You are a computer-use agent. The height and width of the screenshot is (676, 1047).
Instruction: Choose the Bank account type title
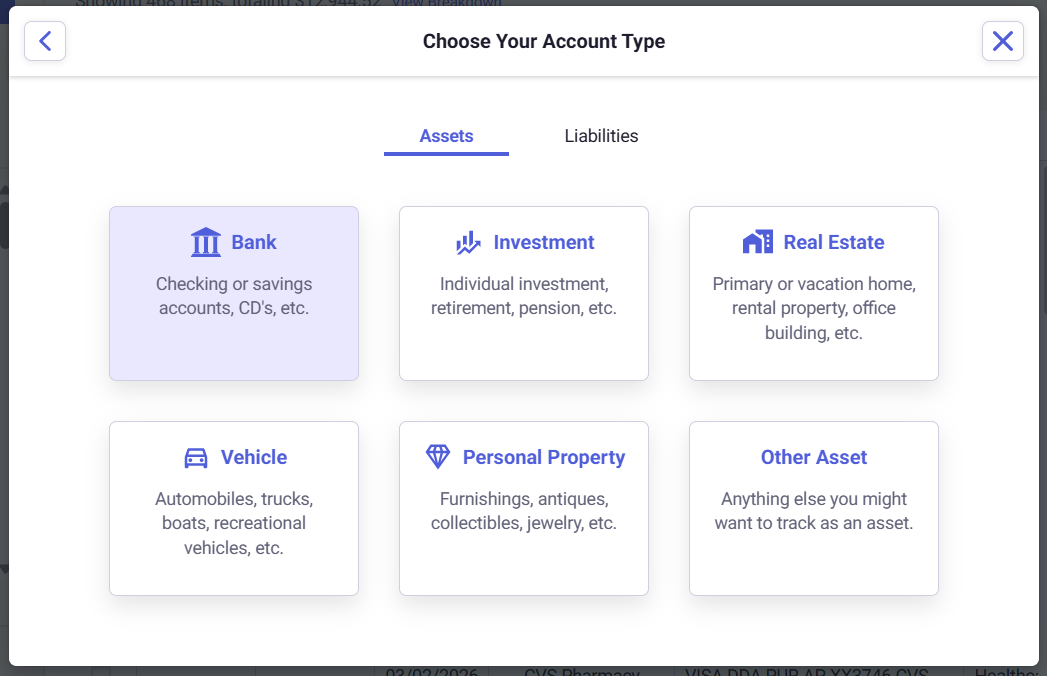coord(254,242)
